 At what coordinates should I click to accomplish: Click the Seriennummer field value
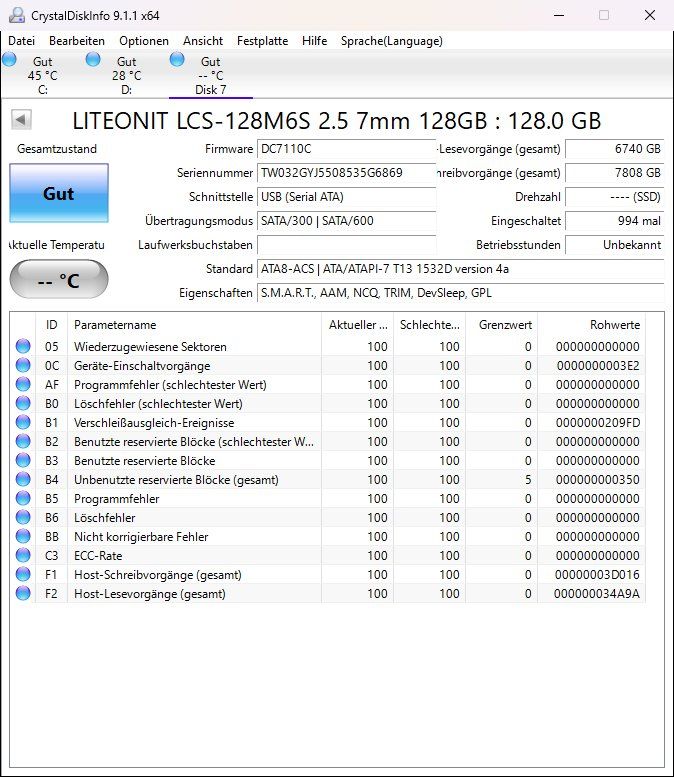(x=346, y=173)
